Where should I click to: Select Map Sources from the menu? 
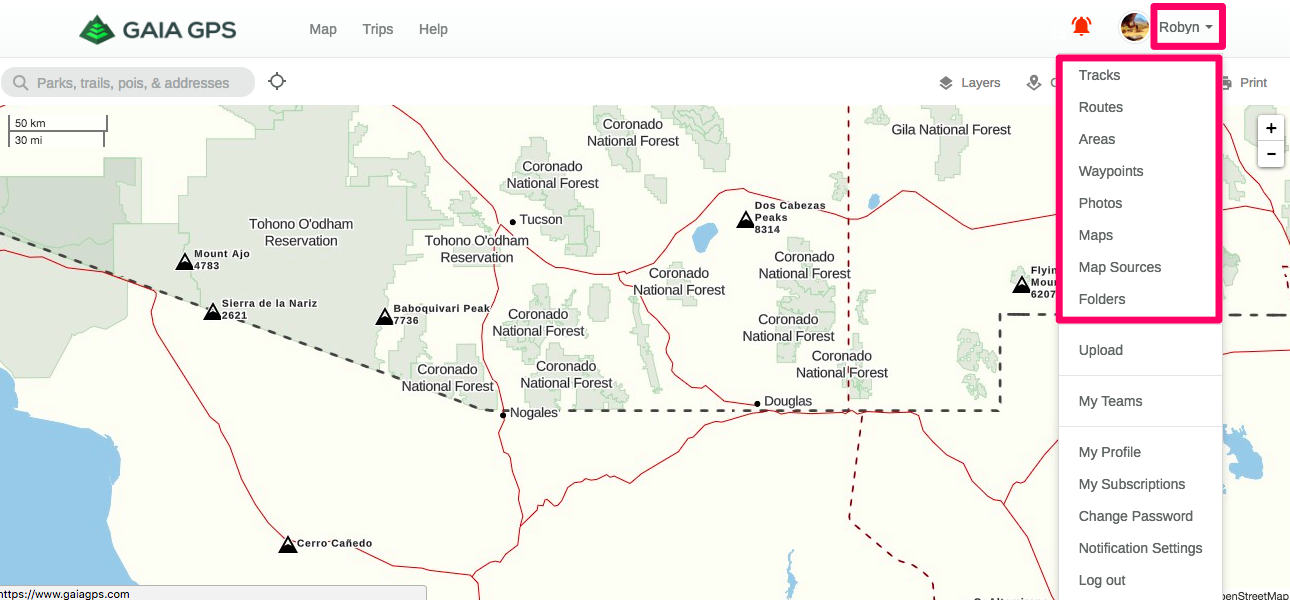click(x=1120, y=267)
